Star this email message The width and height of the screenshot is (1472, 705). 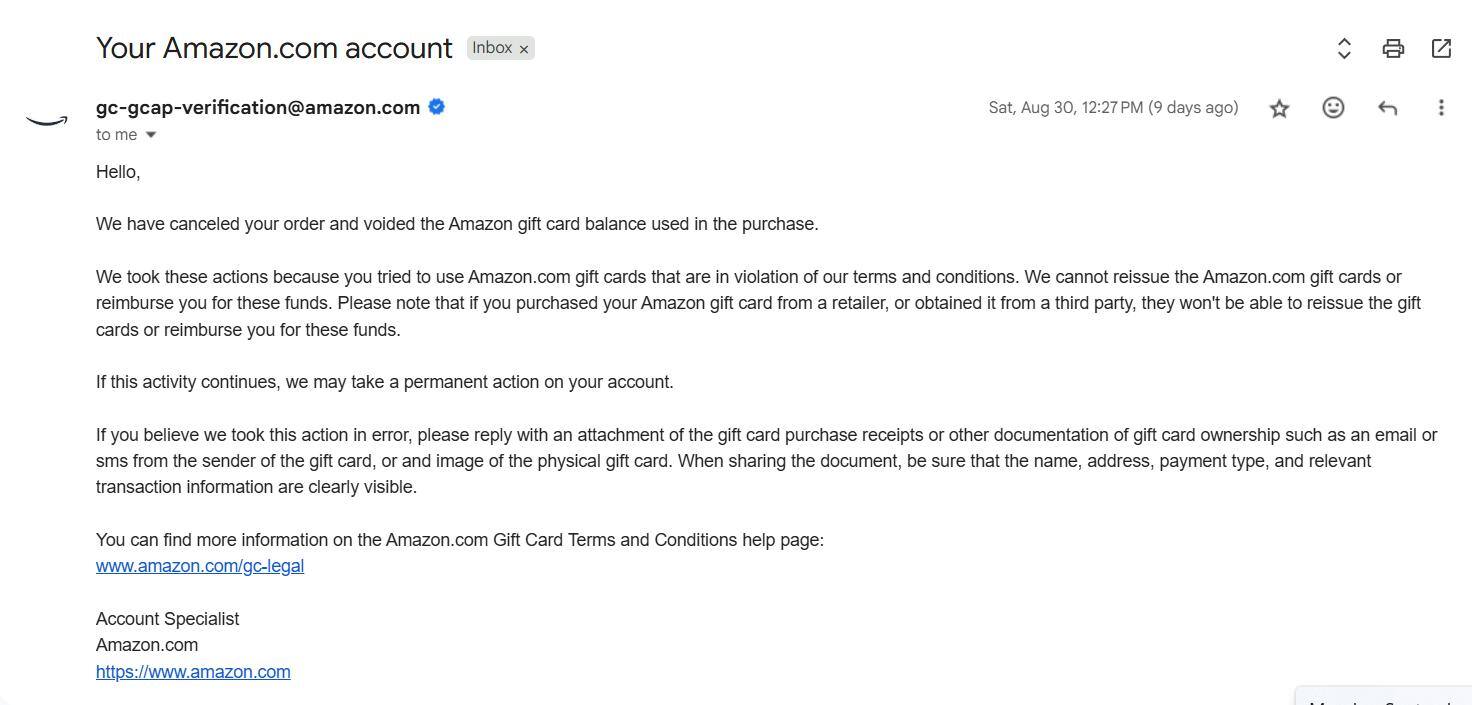(1279, 108)
